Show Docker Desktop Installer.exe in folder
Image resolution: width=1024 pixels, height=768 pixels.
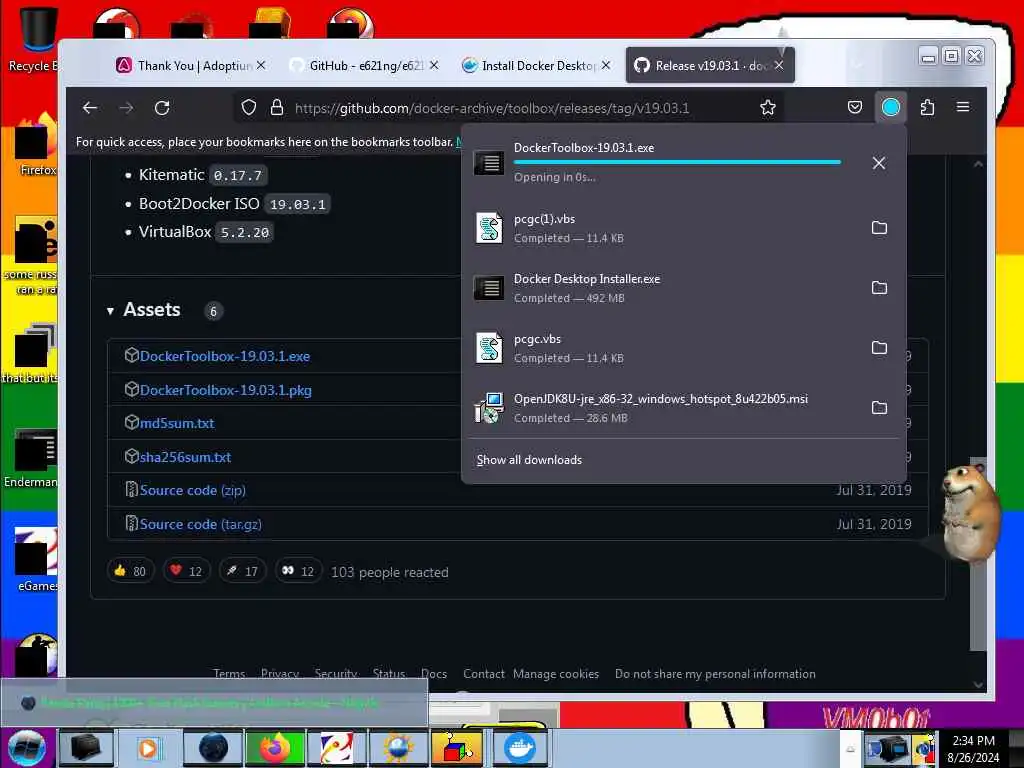tap(879, 288)
